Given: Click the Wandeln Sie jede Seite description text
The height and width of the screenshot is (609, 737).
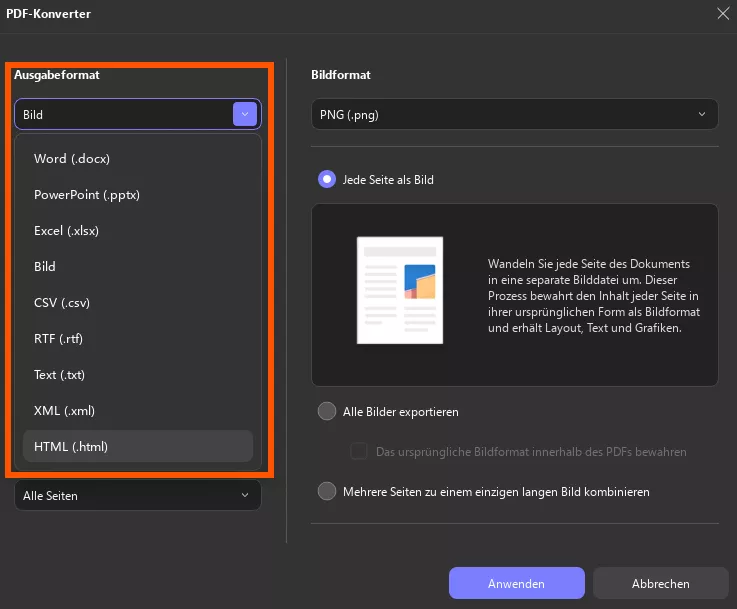Looking at the screenshot, I should [x=594, y=296].
